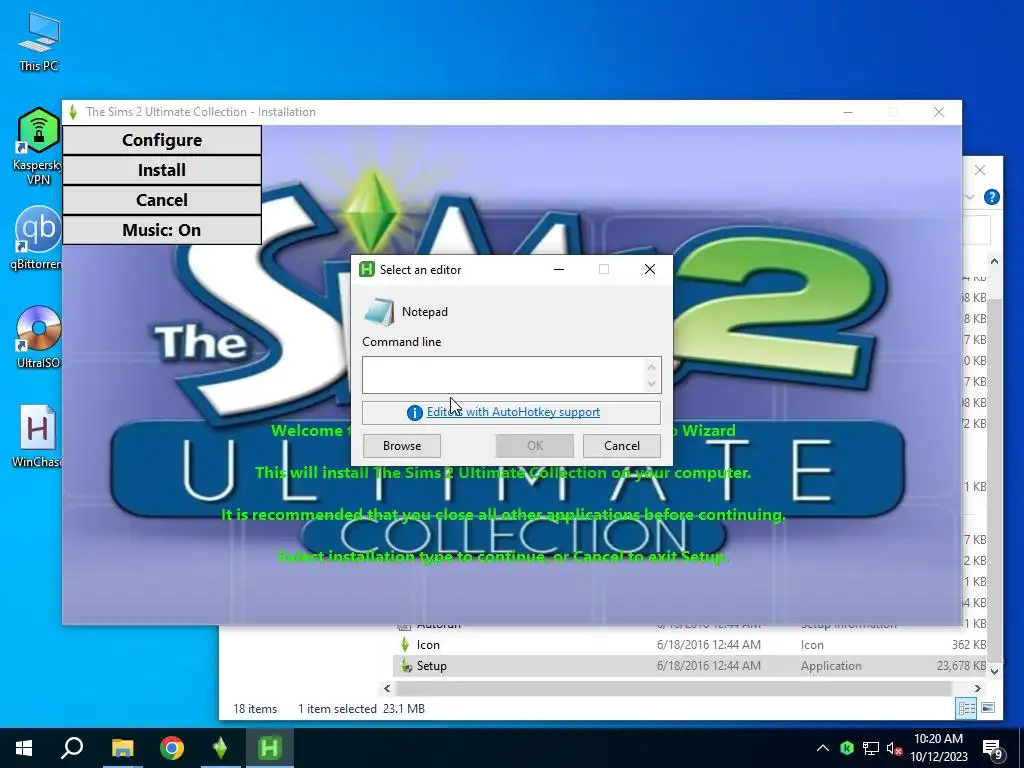Open taskbar Search

72,748
